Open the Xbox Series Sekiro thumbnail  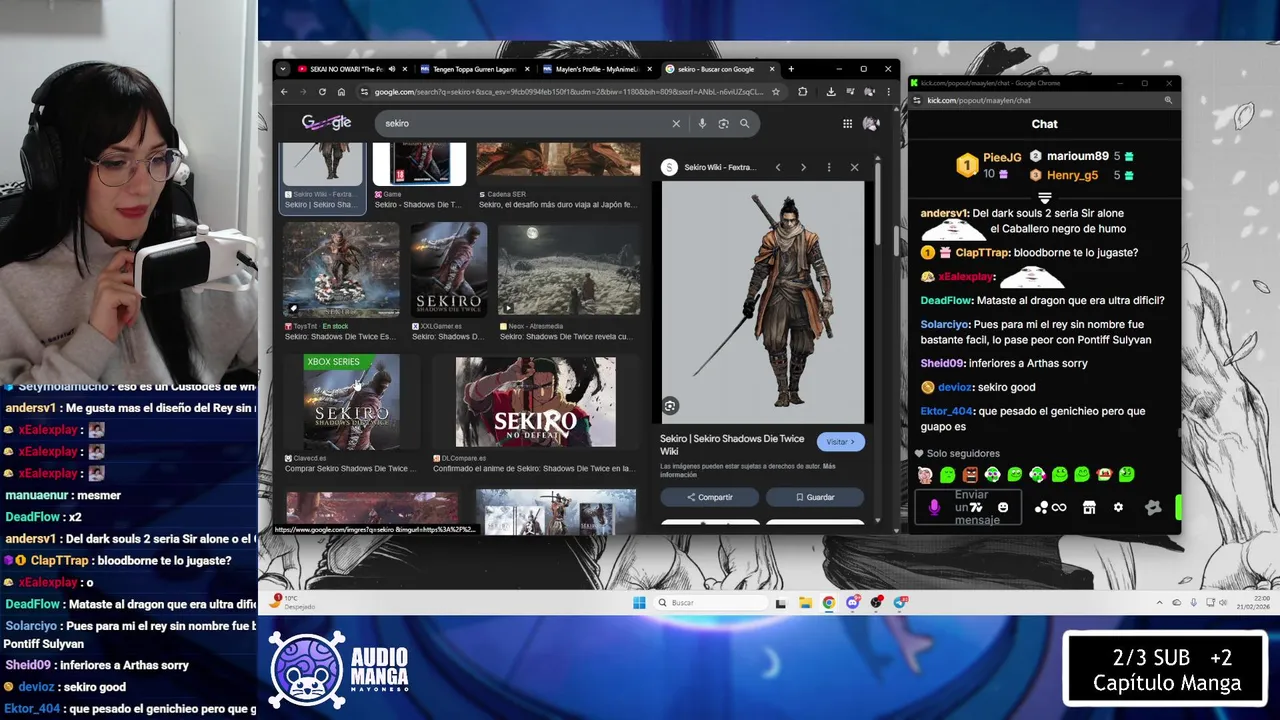(x=351, y=402)
